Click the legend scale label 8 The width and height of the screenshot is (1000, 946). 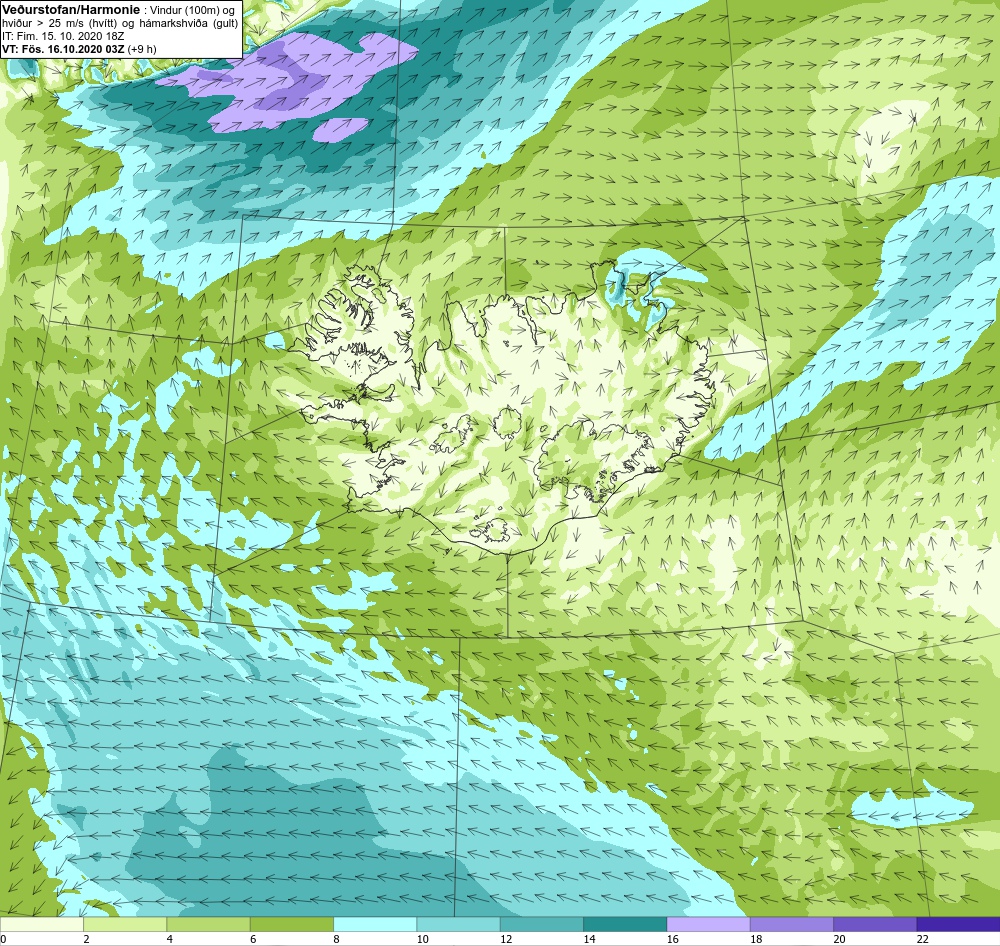tap(336, 939)
